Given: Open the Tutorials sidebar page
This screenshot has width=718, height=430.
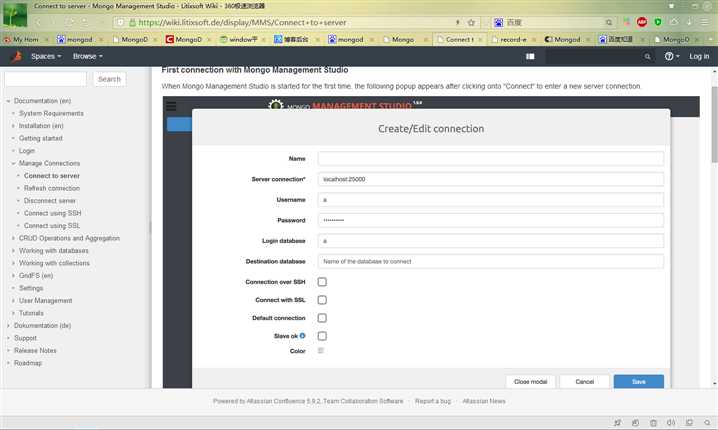Looking at the screenshot, I should click(x=31, y=313).
